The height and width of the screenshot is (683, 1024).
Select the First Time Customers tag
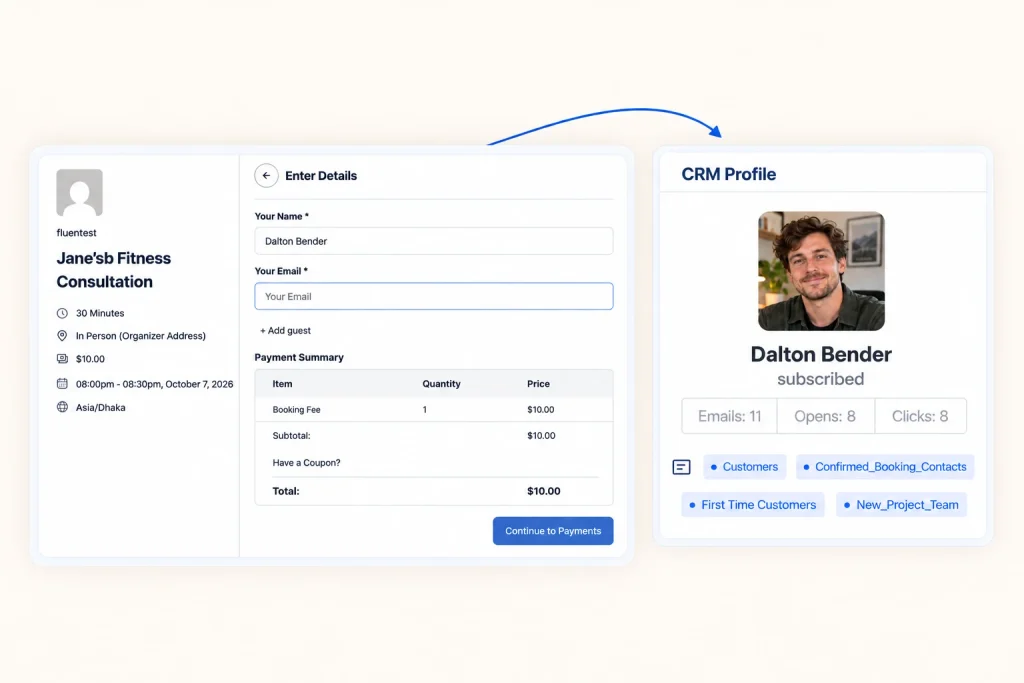point(752,505)
